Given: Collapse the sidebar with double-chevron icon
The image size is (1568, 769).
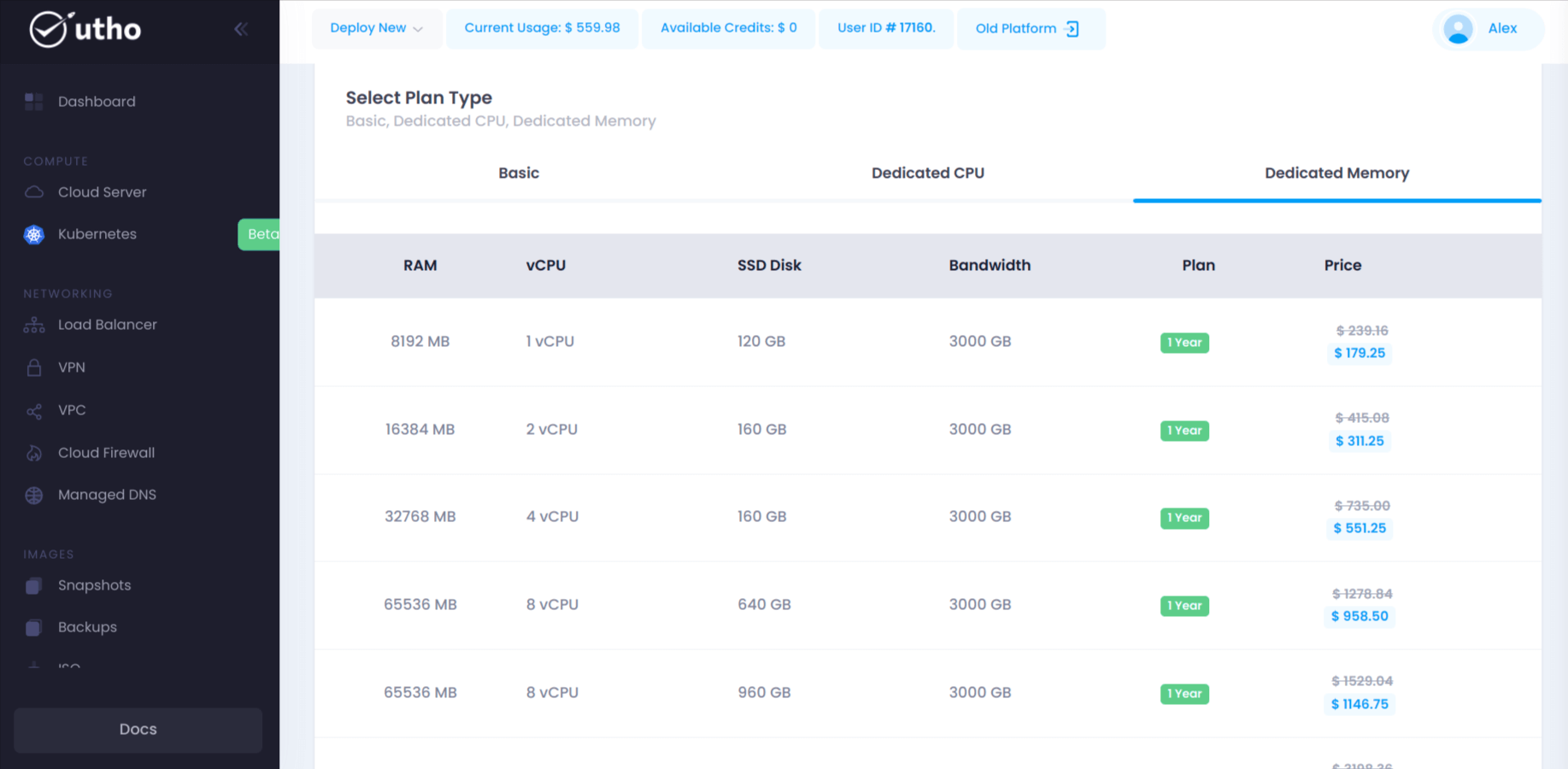Looking at the screenshot, I should coord(241,29).
